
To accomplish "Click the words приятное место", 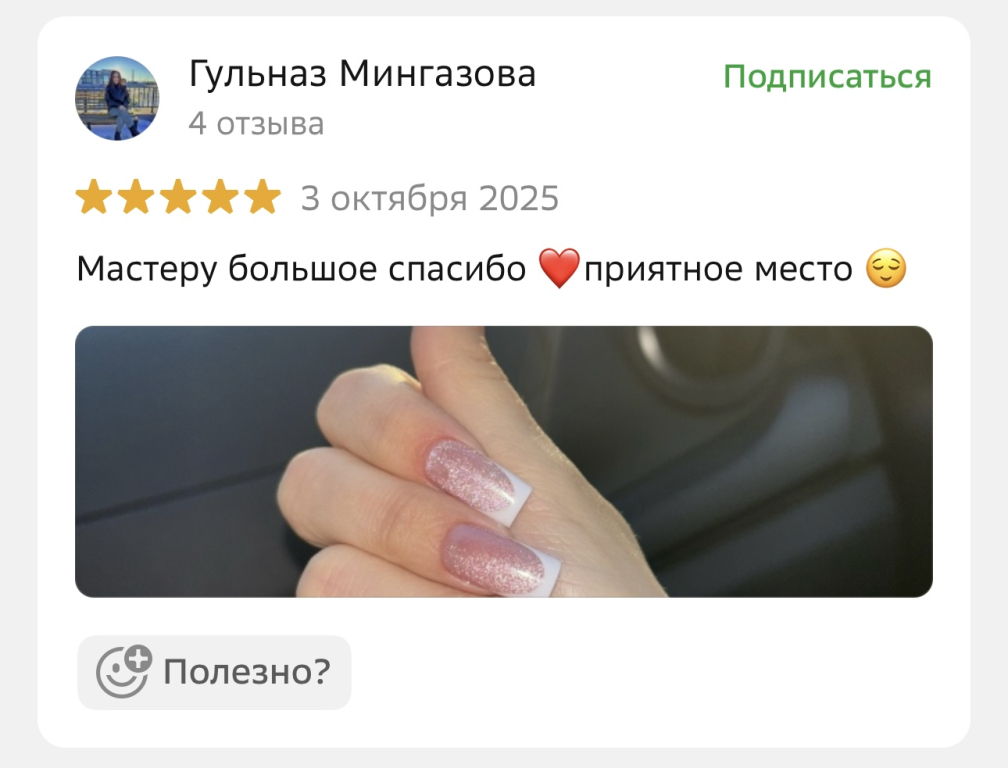I will 718,270.
